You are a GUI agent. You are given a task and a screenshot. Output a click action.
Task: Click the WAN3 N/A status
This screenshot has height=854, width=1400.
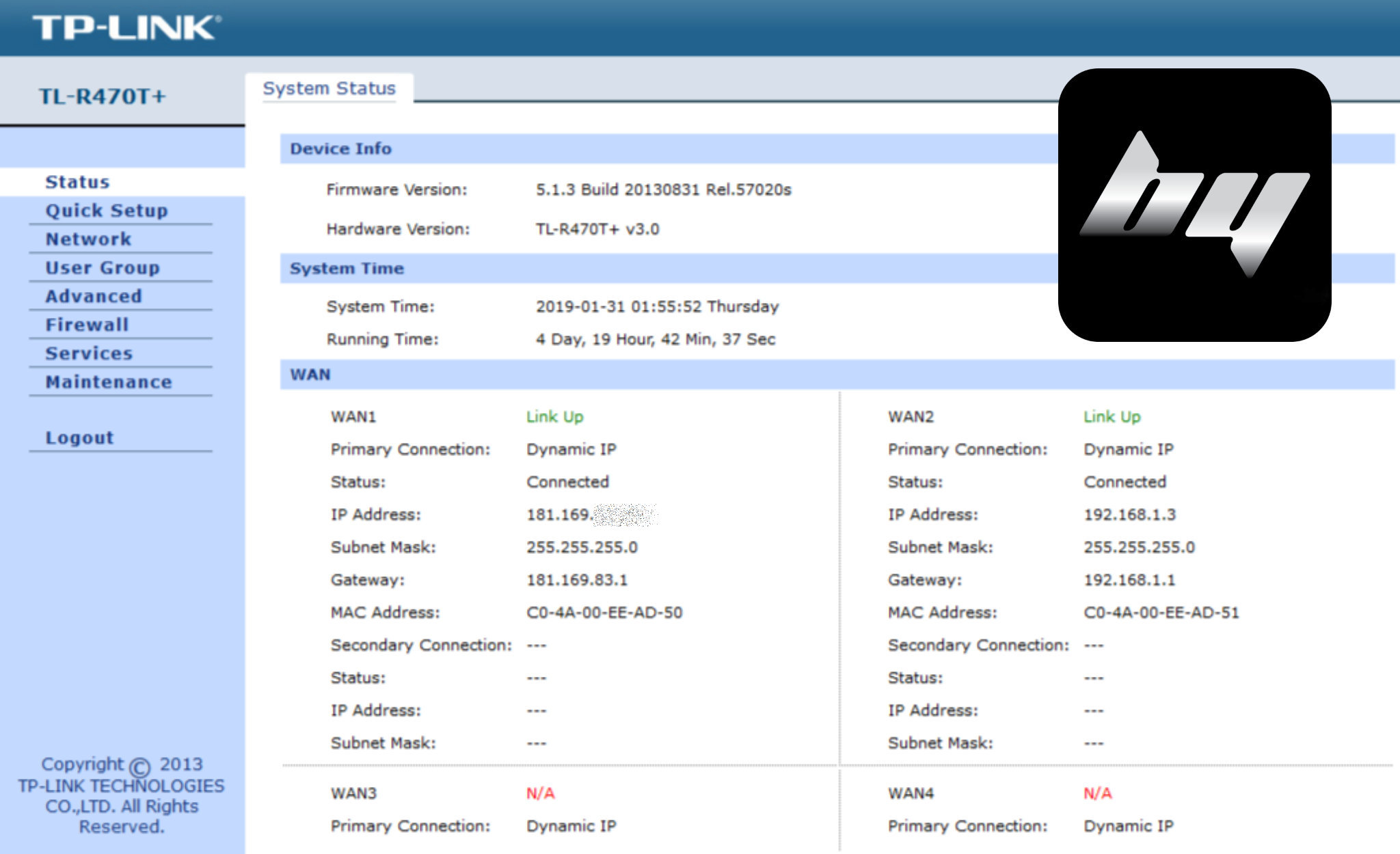pos(540,793)
